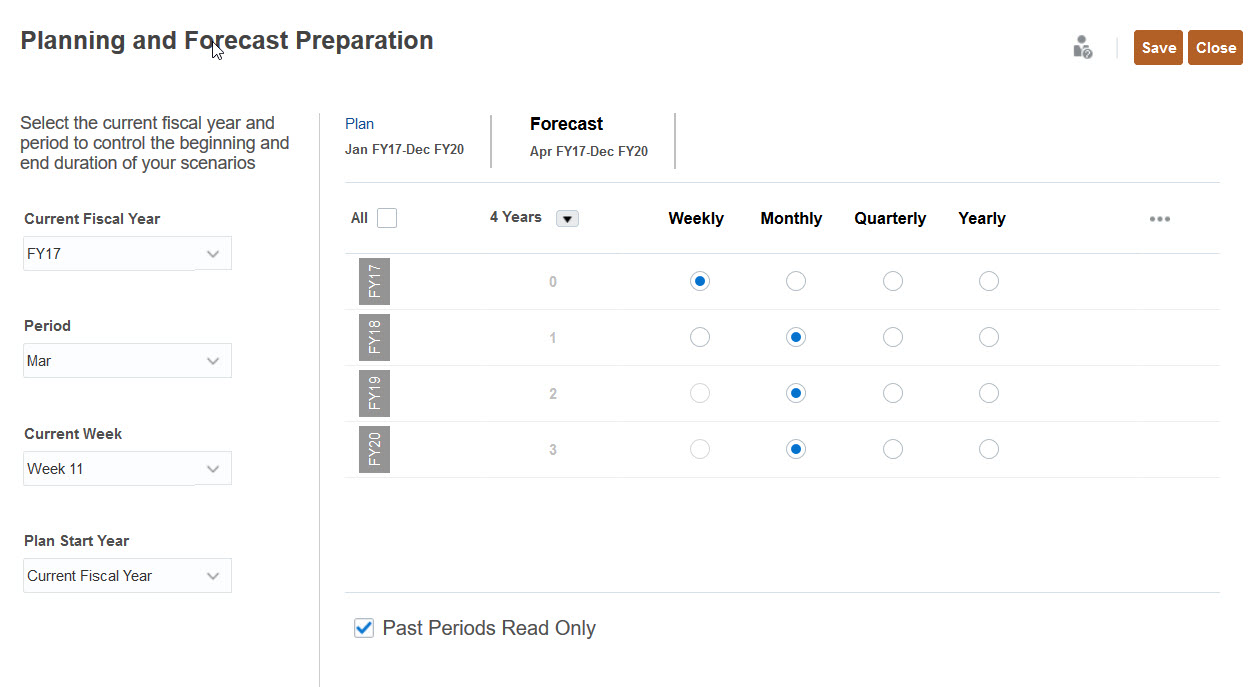Open the Period dropdown showing Mar
This screenshot has width=1257, height=687.
pos(212,361)
